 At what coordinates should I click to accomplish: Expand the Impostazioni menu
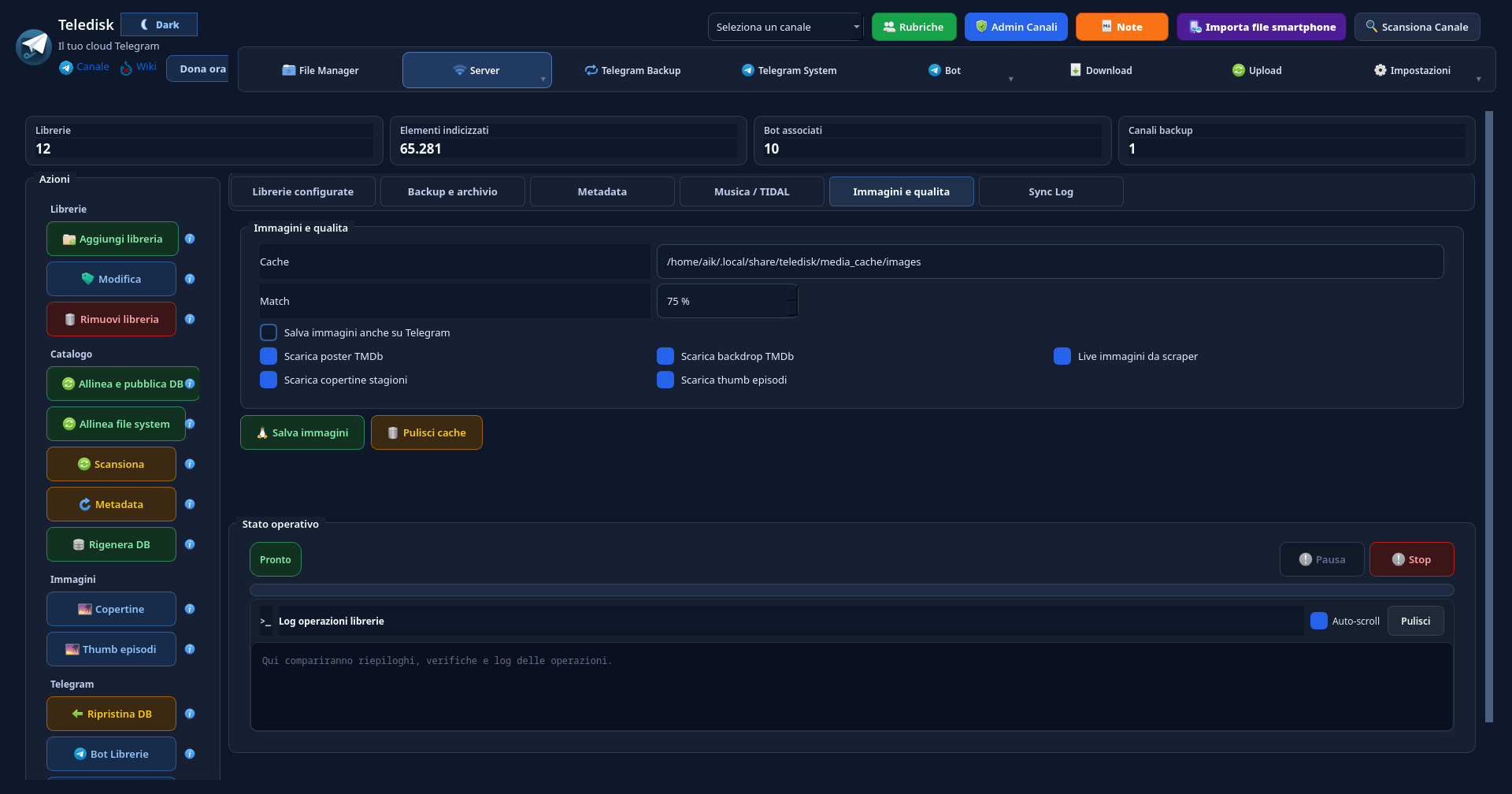tap(1478, 79)
